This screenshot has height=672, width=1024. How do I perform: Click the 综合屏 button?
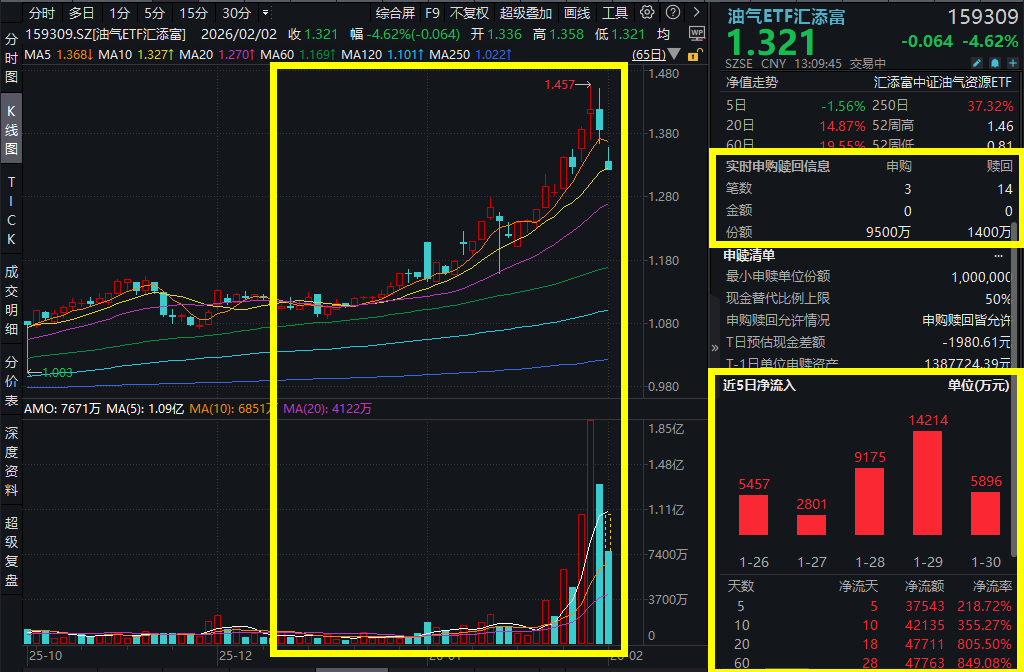[x=395, y=12]
